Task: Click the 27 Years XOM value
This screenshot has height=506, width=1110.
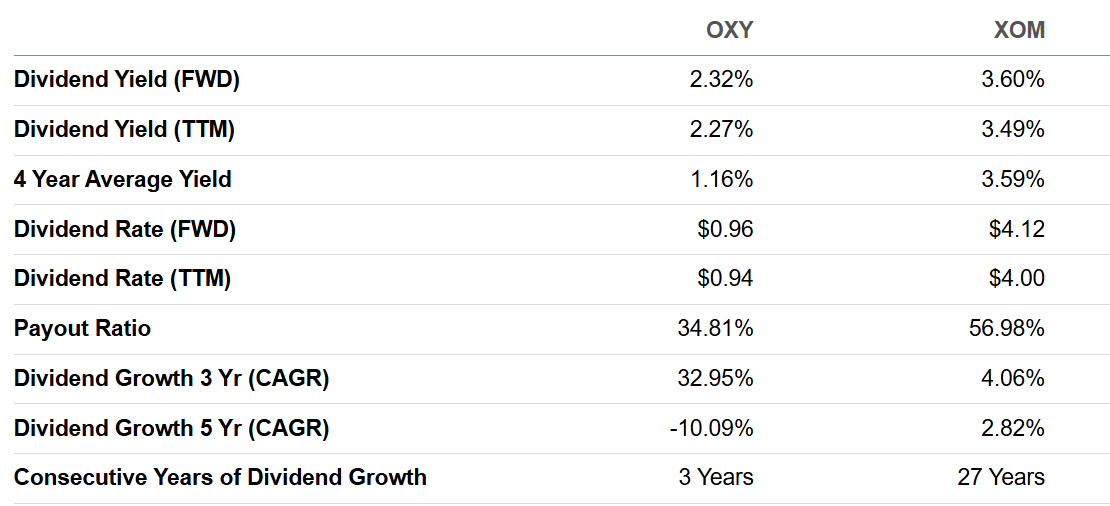Action: (x=1001, y=478)
